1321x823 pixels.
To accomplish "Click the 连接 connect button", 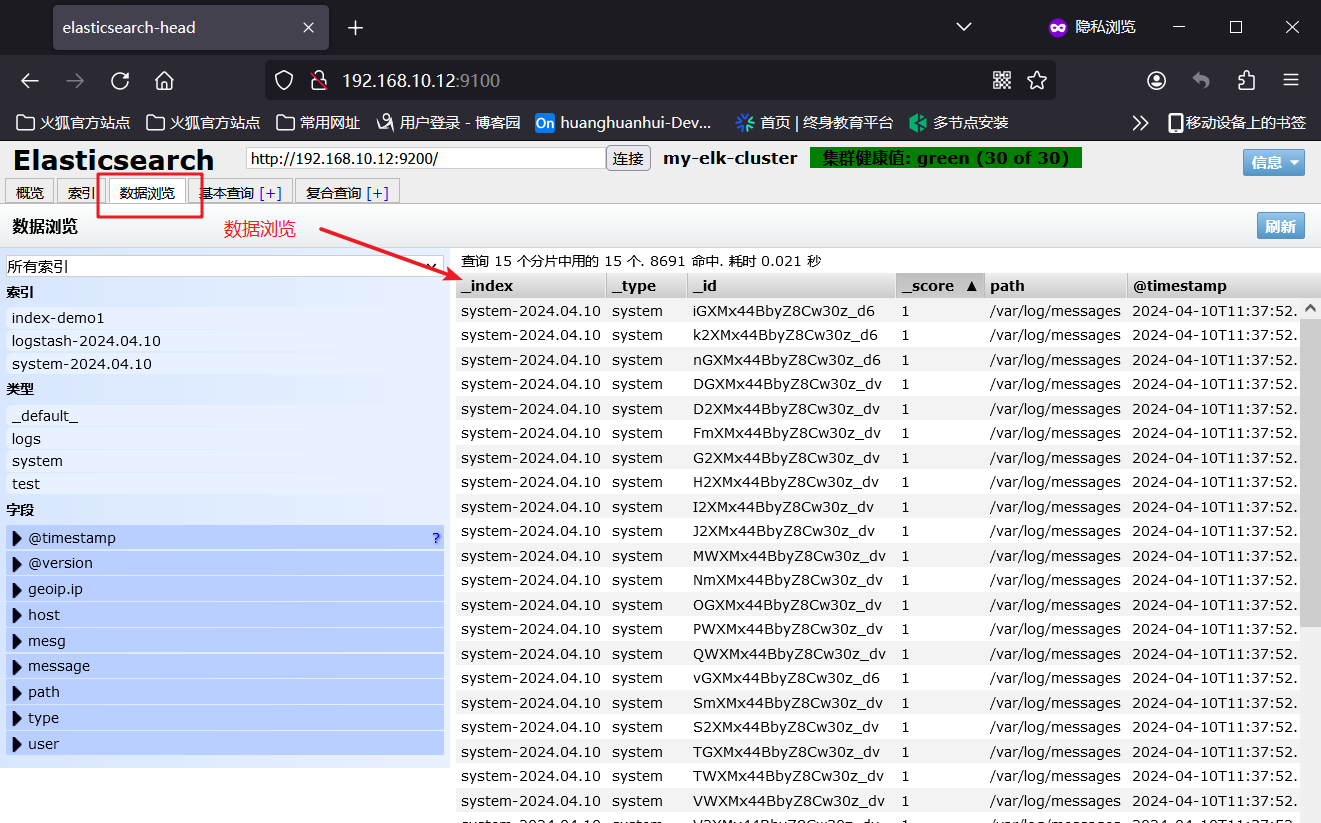I will click(x=628, y=159).
